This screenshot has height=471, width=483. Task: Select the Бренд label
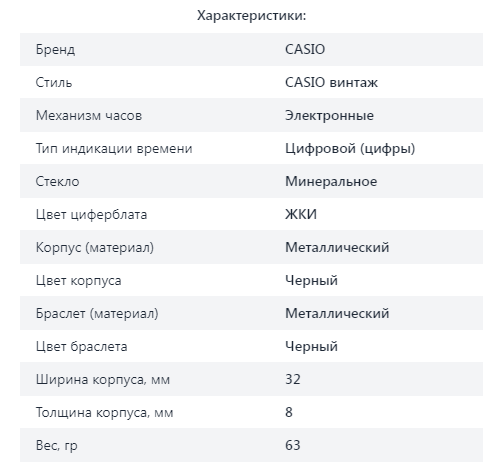tap(55, 50)
